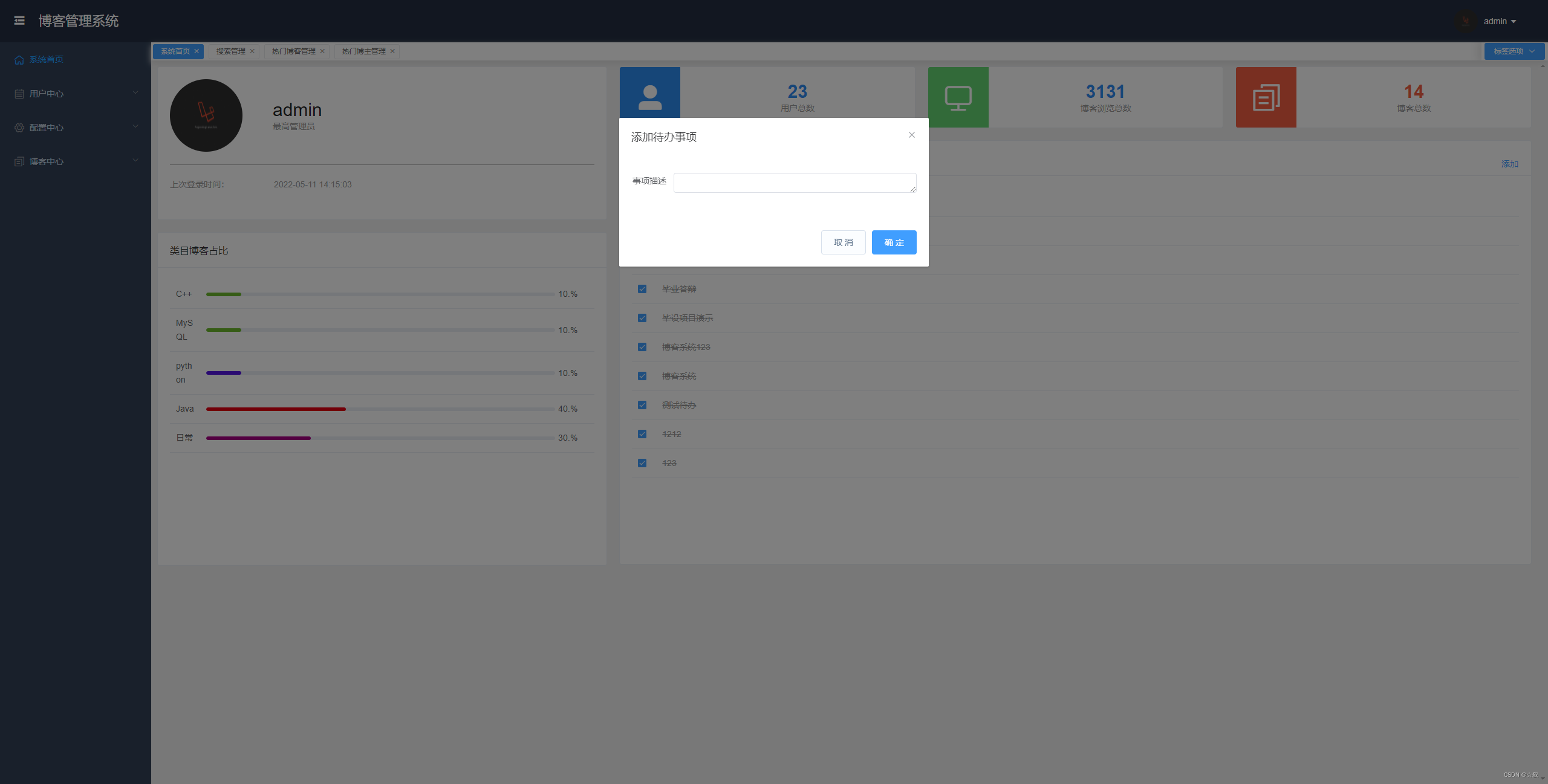Click the red blog total documents icon

pyautogui.click(x=1266, y=97)
